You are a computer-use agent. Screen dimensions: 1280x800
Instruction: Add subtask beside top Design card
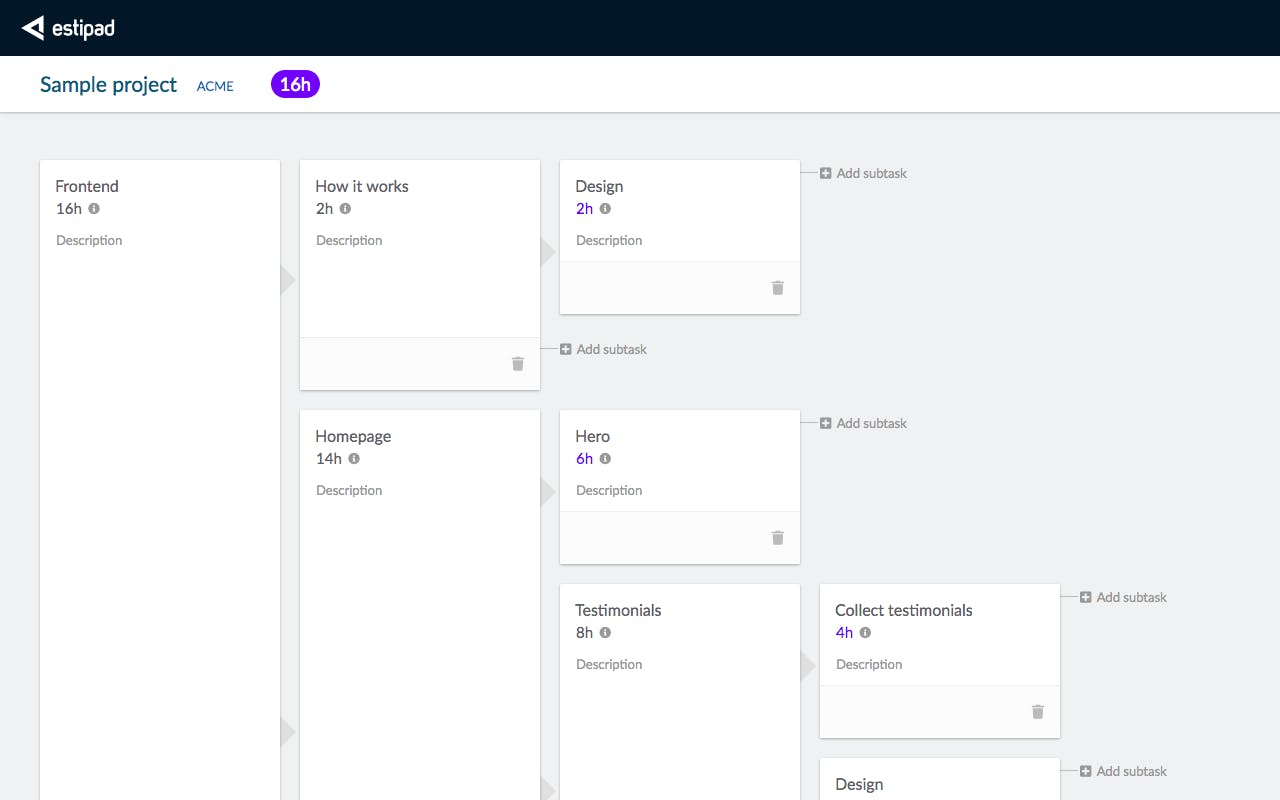(863, 173)
